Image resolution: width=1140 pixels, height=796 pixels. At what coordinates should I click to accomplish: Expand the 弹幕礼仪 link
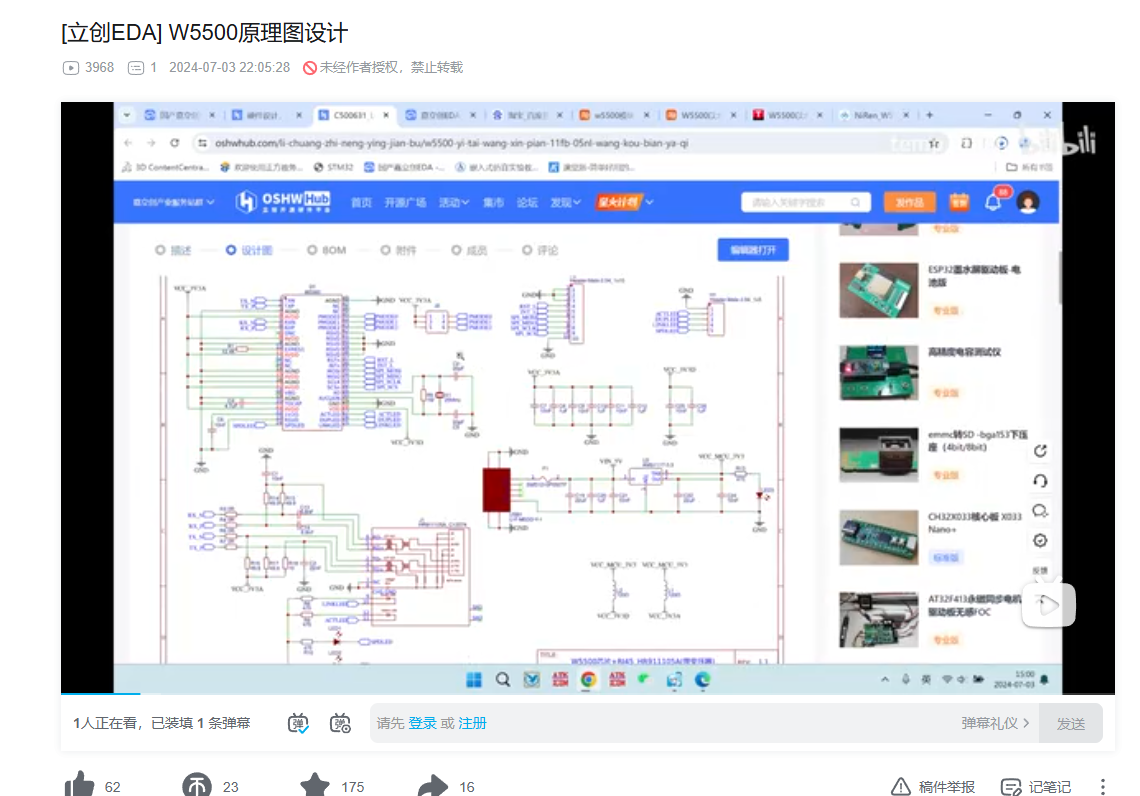click(995, 723)
